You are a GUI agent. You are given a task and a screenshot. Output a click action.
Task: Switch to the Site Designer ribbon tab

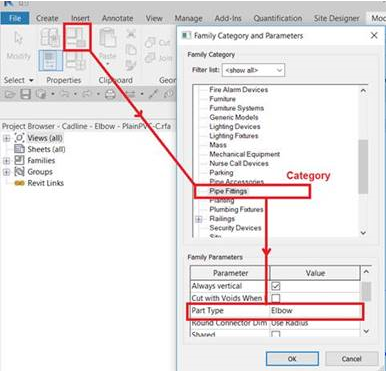tap(336, 18)
